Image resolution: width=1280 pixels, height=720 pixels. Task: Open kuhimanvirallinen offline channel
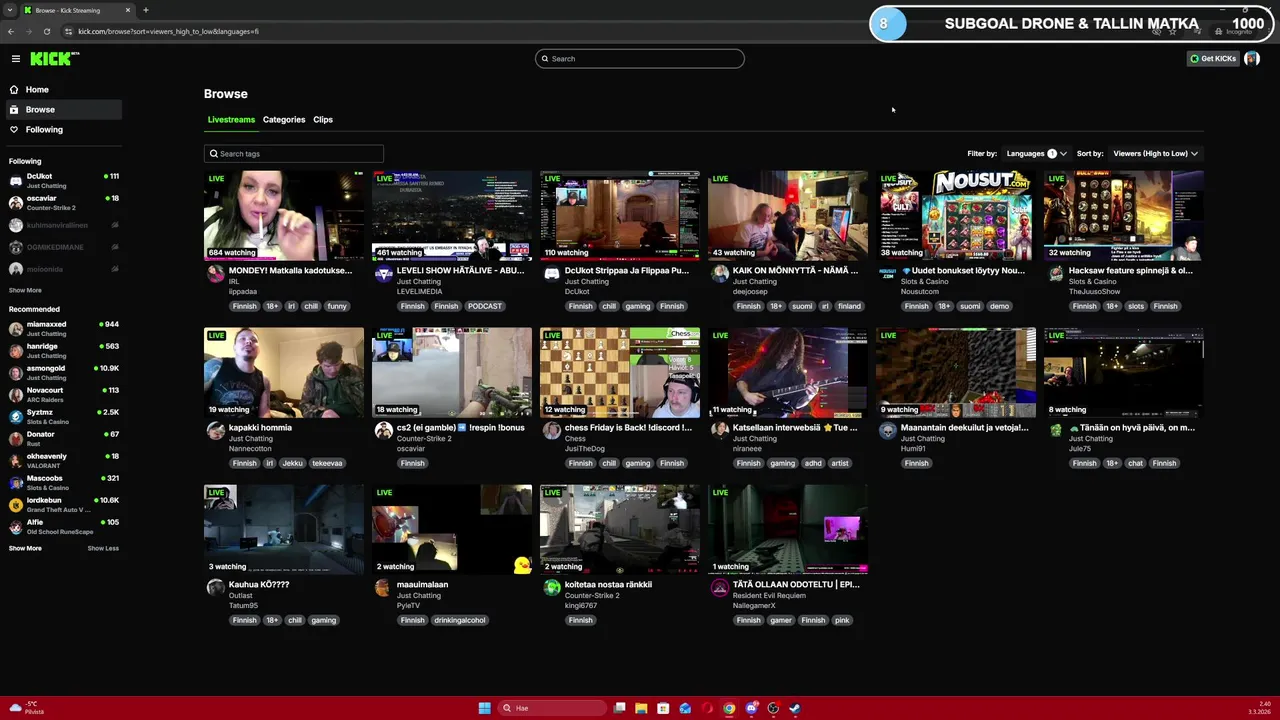coord(62,225)
